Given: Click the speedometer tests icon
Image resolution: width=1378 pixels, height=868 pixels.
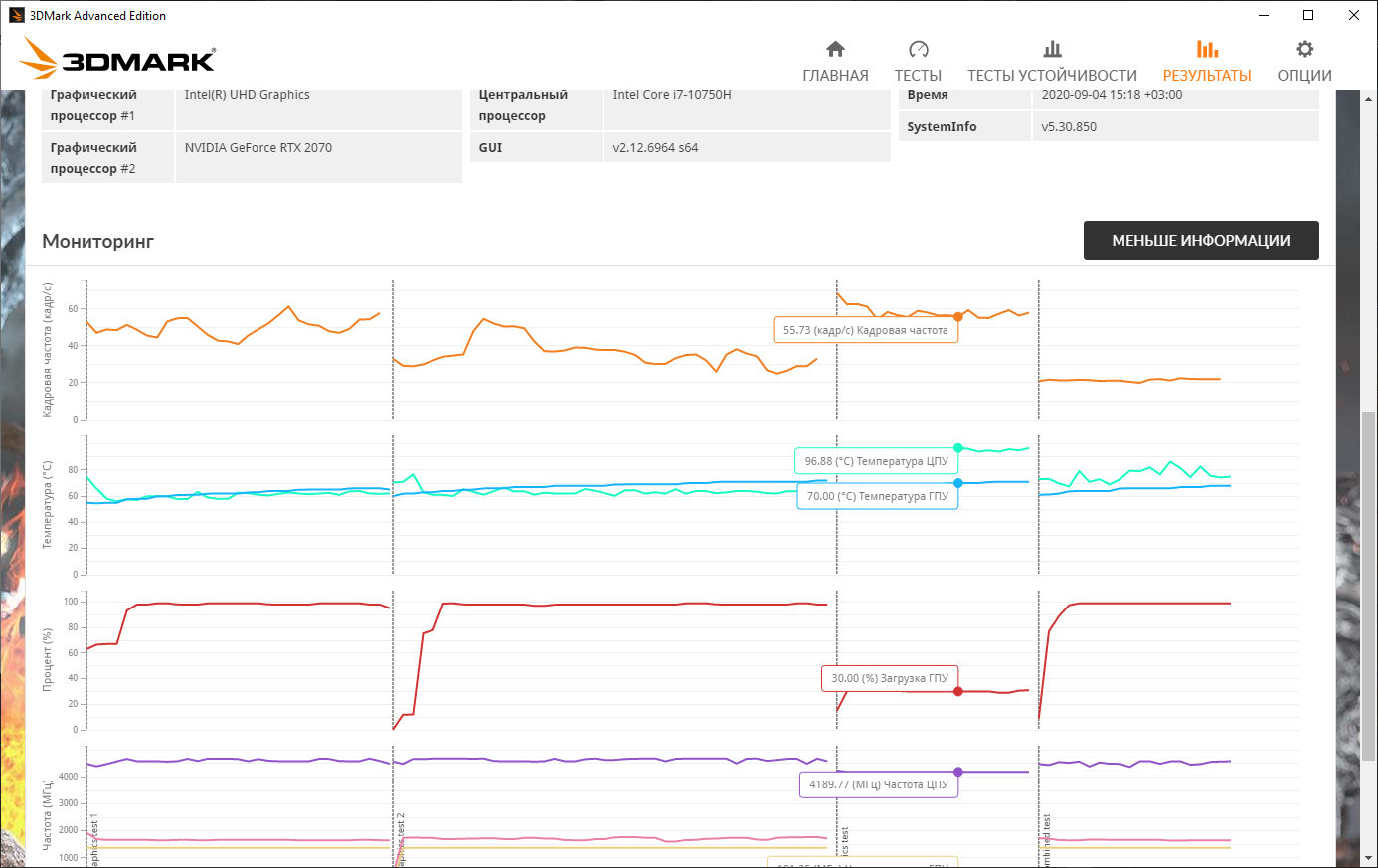Looking at the screenshot, I should (x=918, y=49).
